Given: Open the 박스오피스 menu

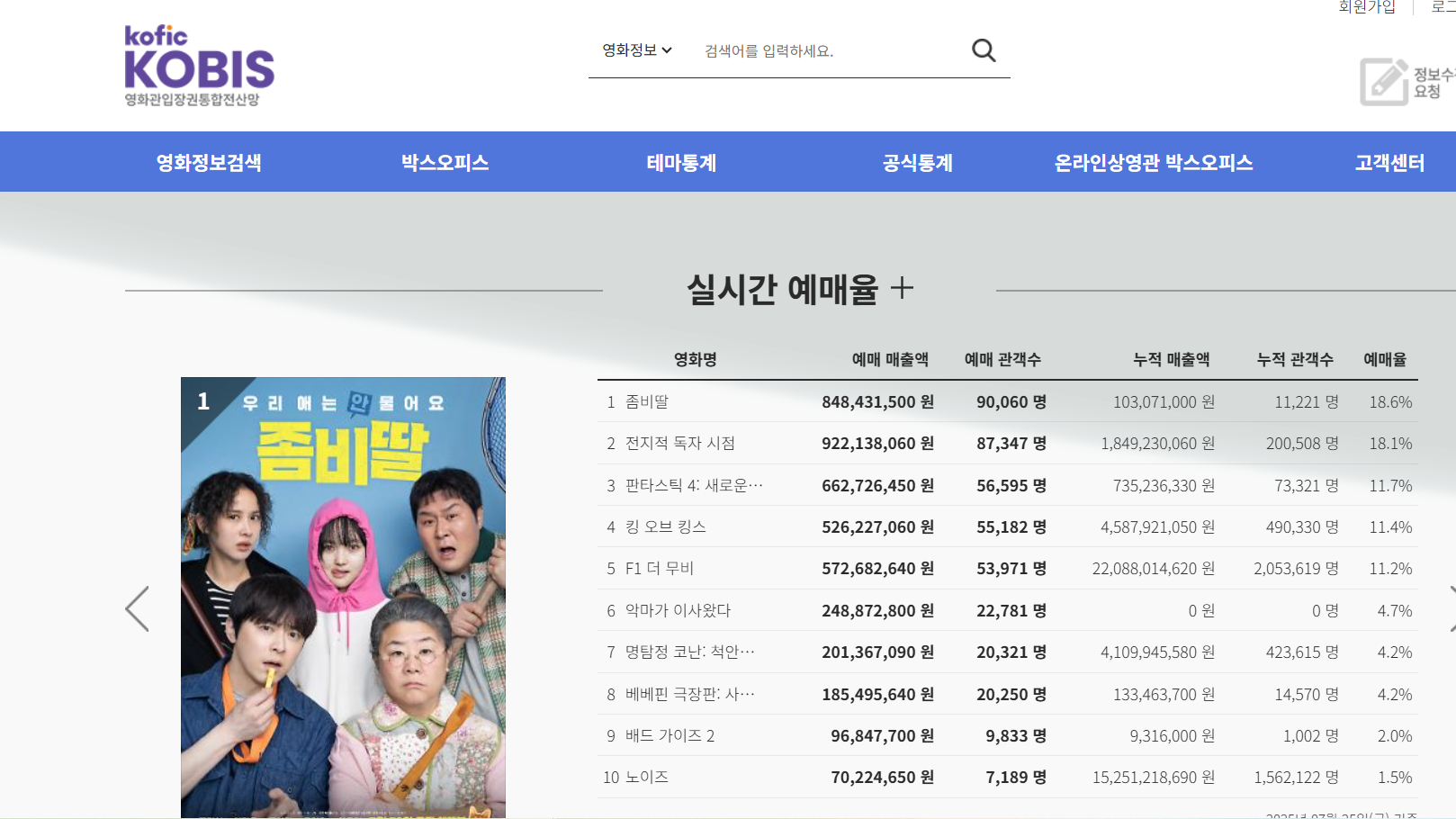Looking at the screenshot, I should 445,163.
